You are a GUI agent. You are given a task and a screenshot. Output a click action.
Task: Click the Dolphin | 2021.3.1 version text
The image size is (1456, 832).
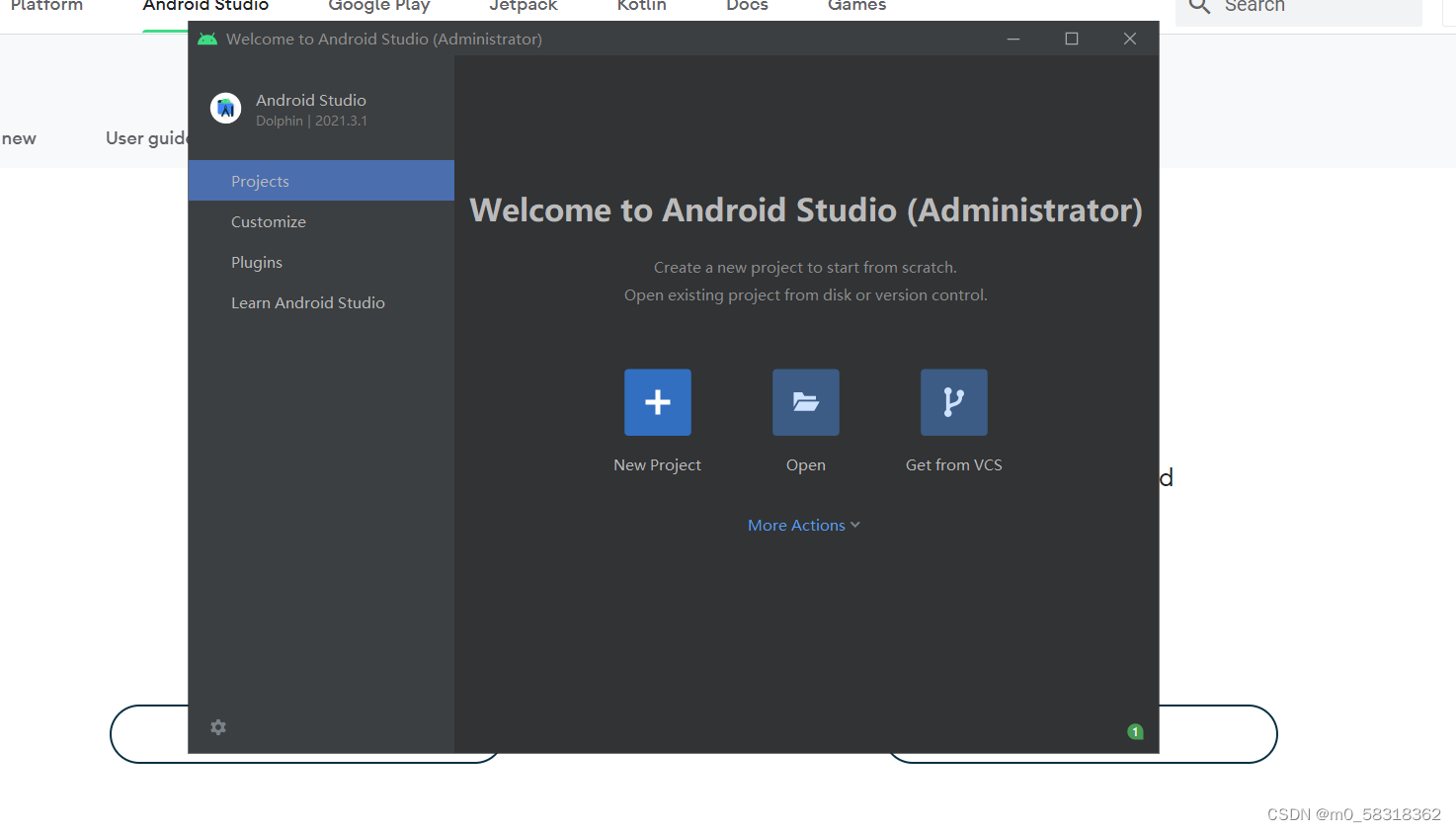(x=311, y=121)
